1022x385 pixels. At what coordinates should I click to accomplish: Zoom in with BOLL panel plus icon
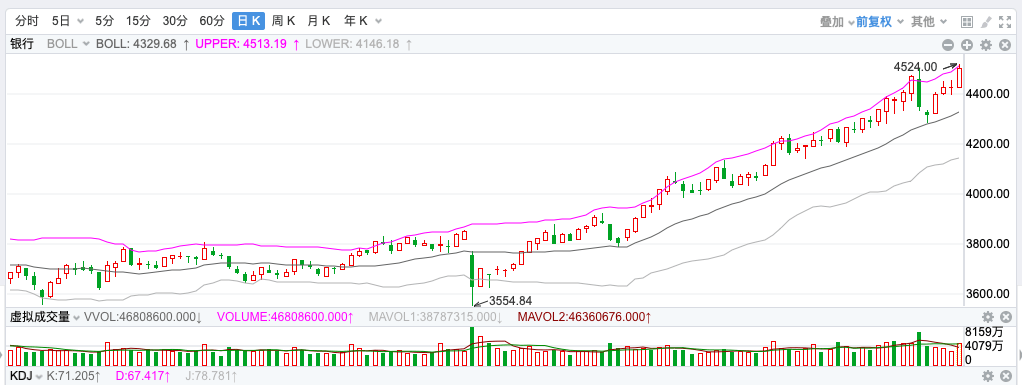click(967, 45)
